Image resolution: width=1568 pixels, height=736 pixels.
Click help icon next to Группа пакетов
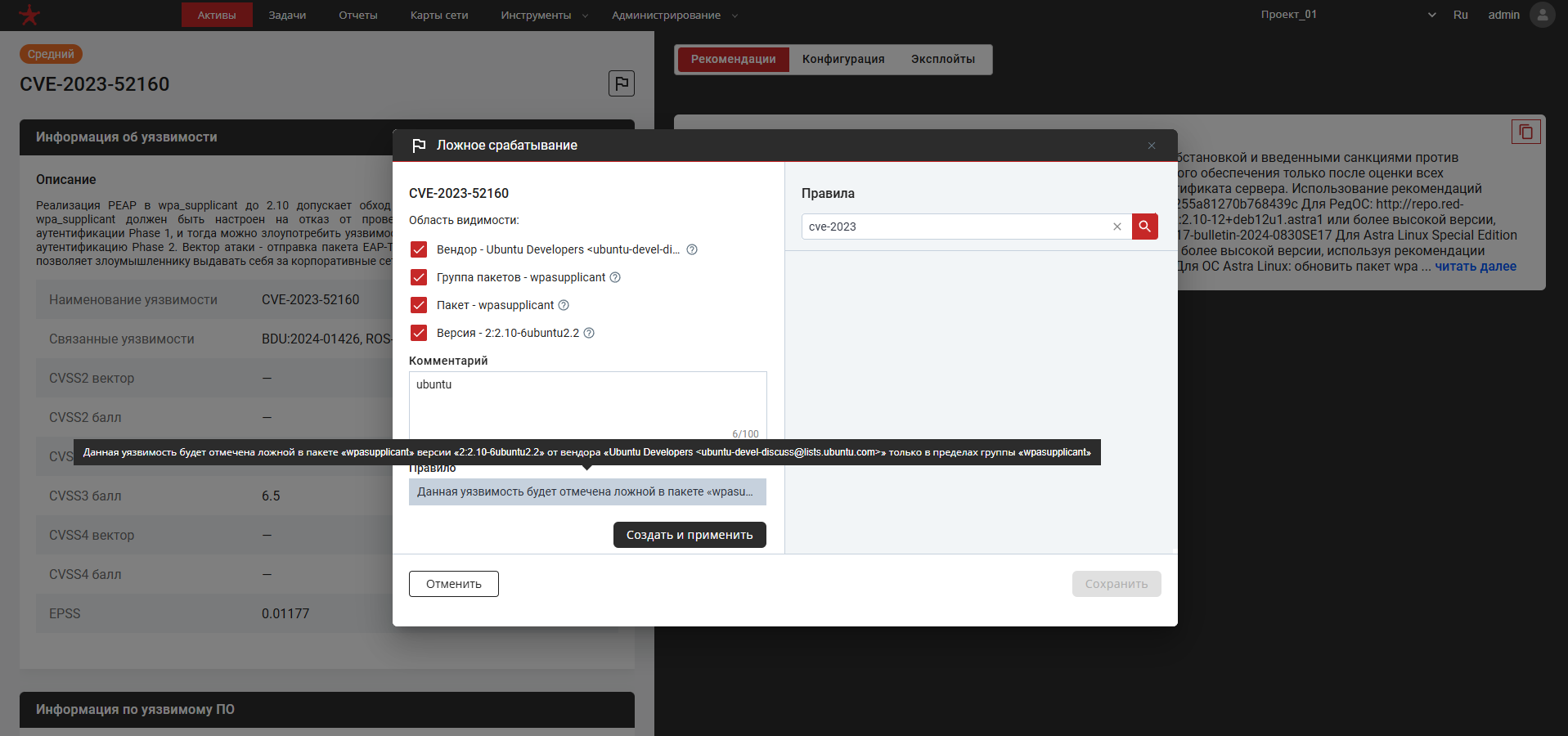[x=615, y=277]
